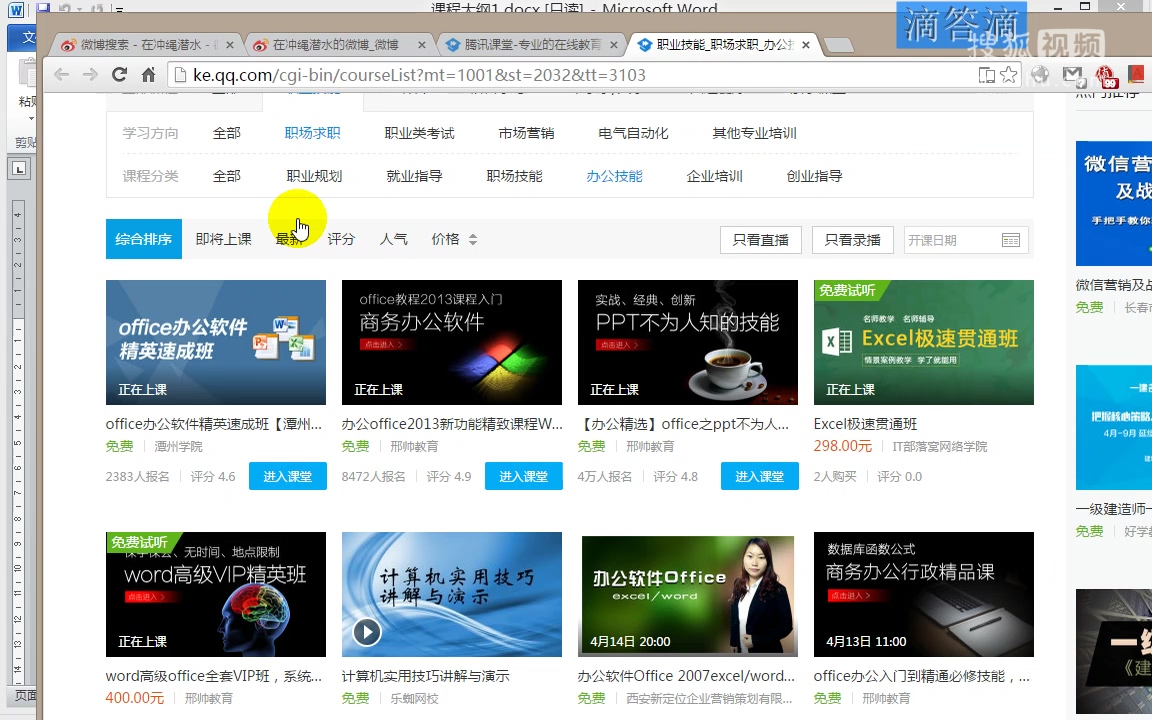Screen dimensions: 1152x720
Task: Open the 开课日期 date picker field
Action: [x=950, y=240]
